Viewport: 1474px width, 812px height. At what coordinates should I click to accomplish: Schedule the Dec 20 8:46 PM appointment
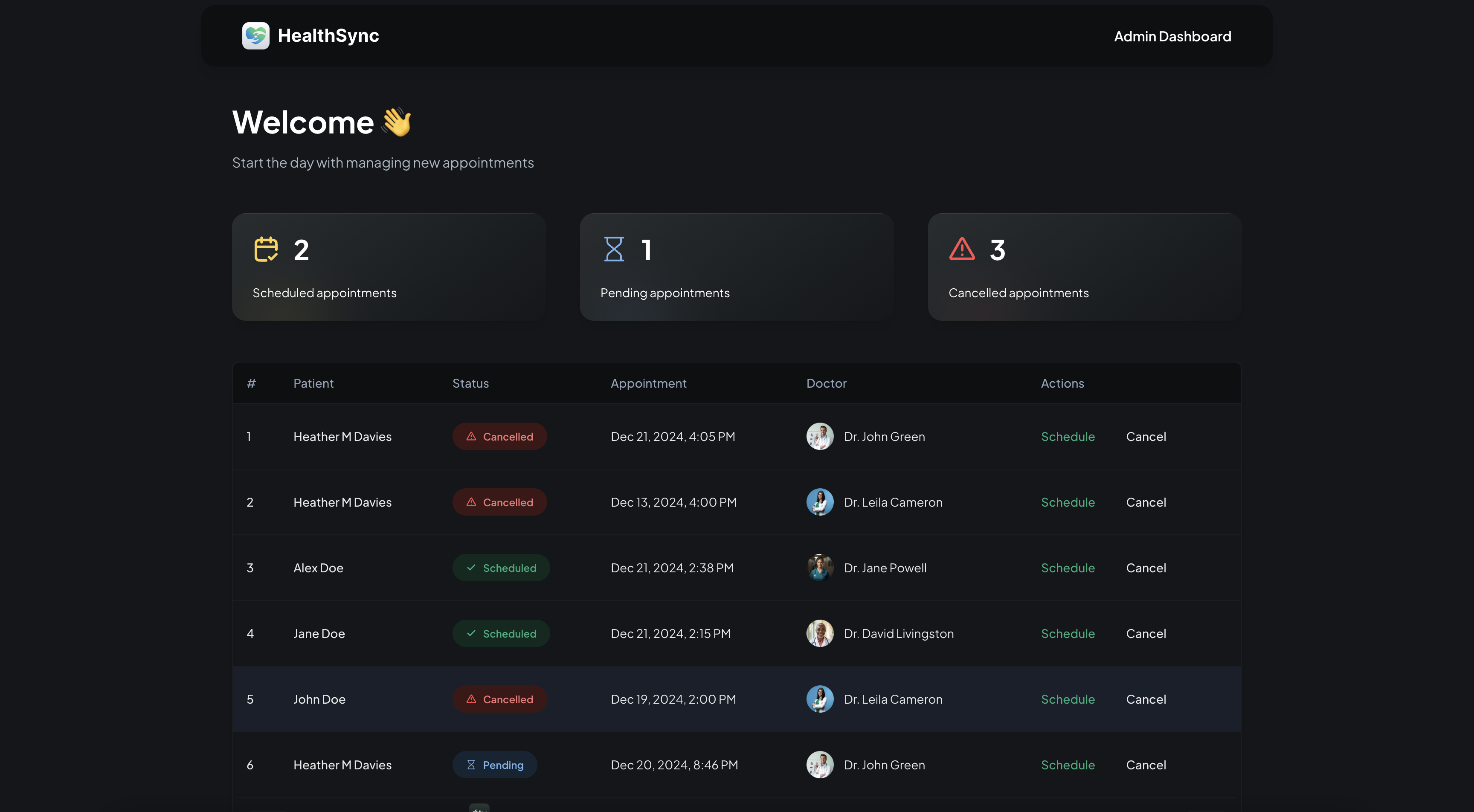1068,765
